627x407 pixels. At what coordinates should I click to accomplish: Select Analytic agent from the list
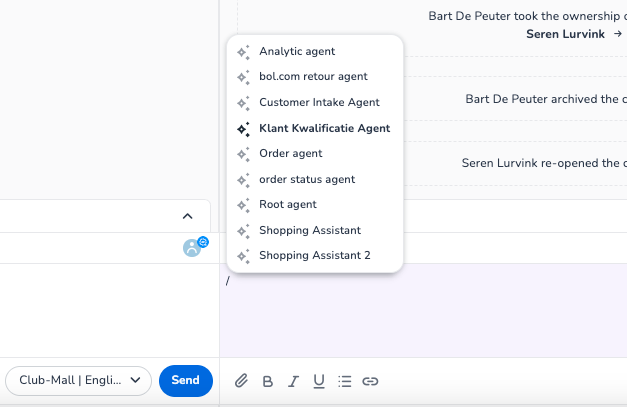pyautogui.click(x=297, y=51)
